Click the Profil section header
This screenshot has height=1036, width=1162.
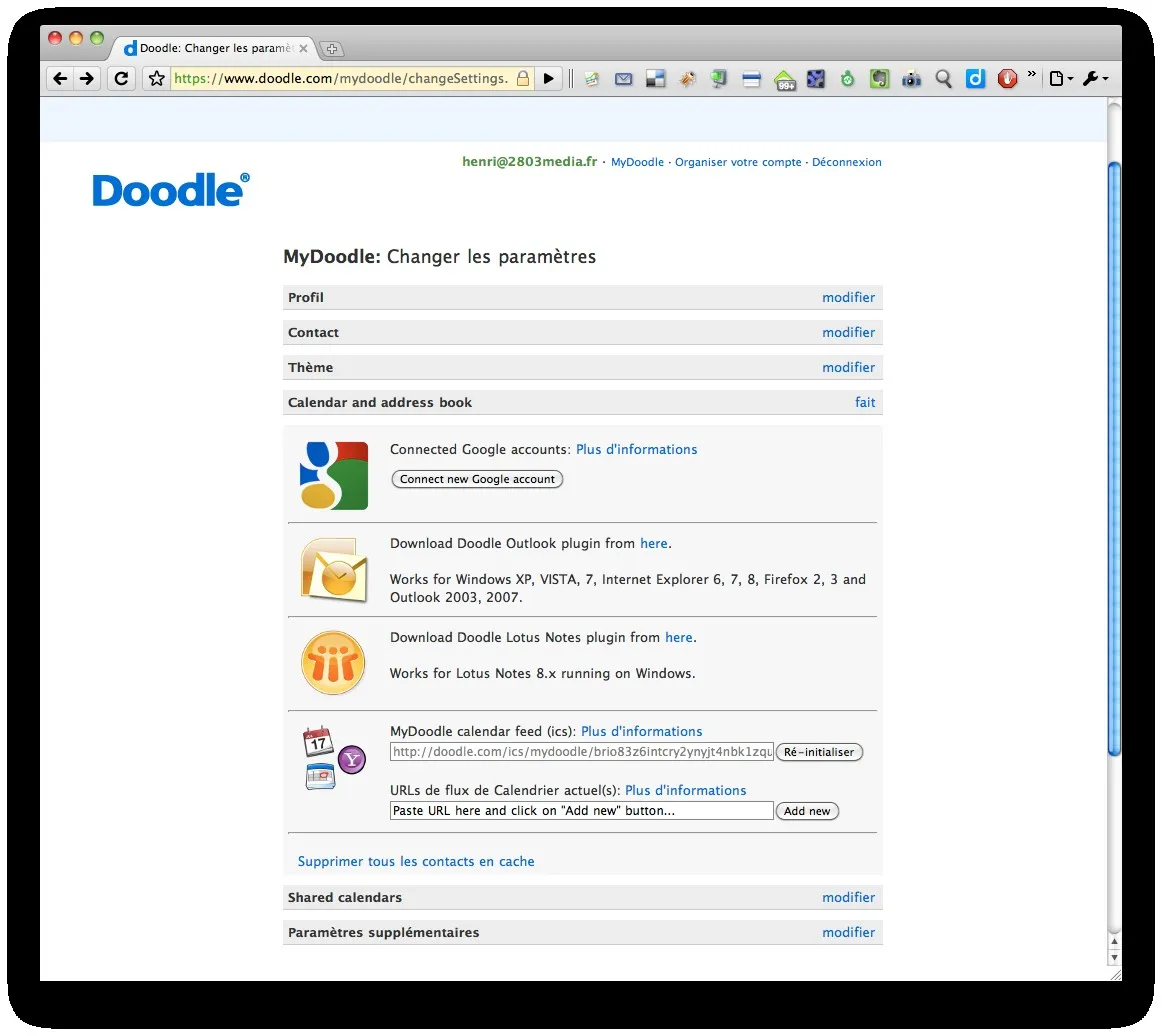click(582, 297)
